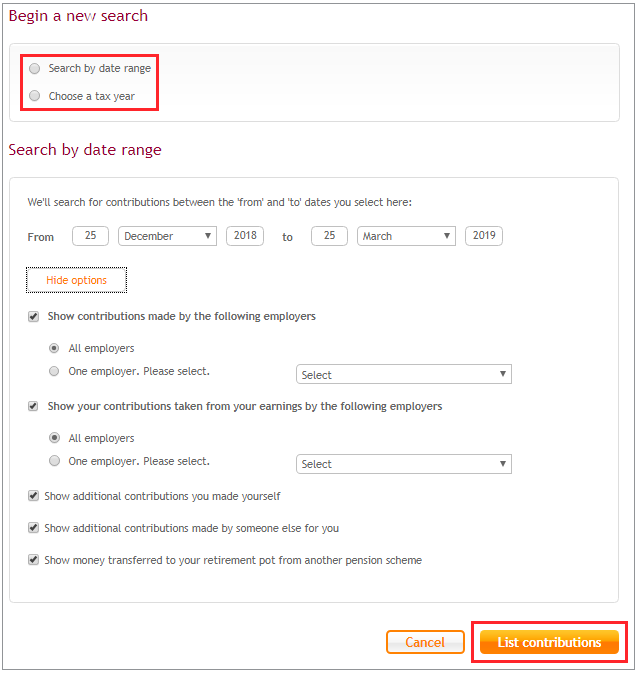The height and width of the screenshot is (673, 637).
Task: Select One employer under employer contributions
Action: [x=54, y=371]
